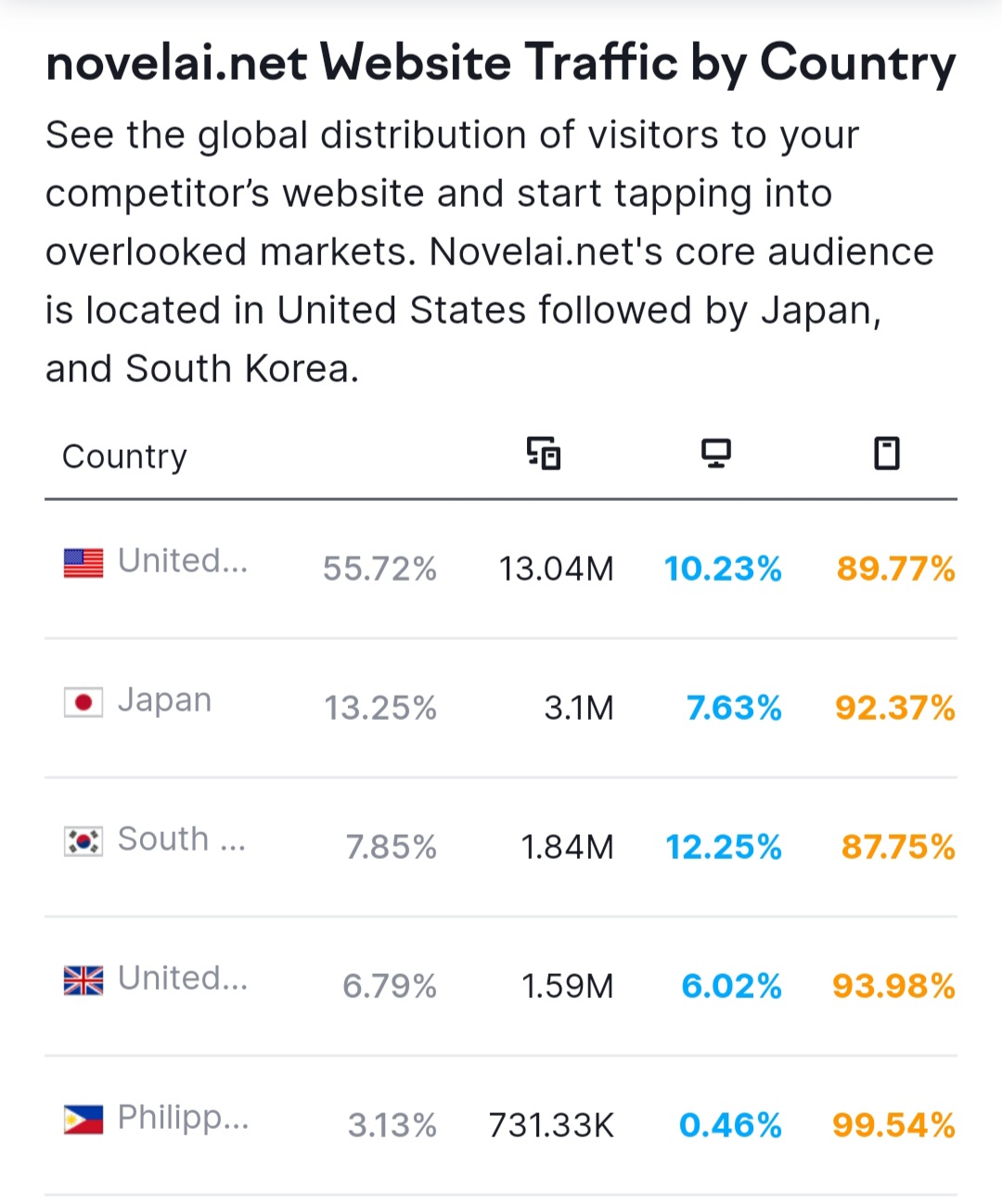Open the truncated South Korea country label
The height and width of the screenshot is (1204, 1002).
point(182,839)
